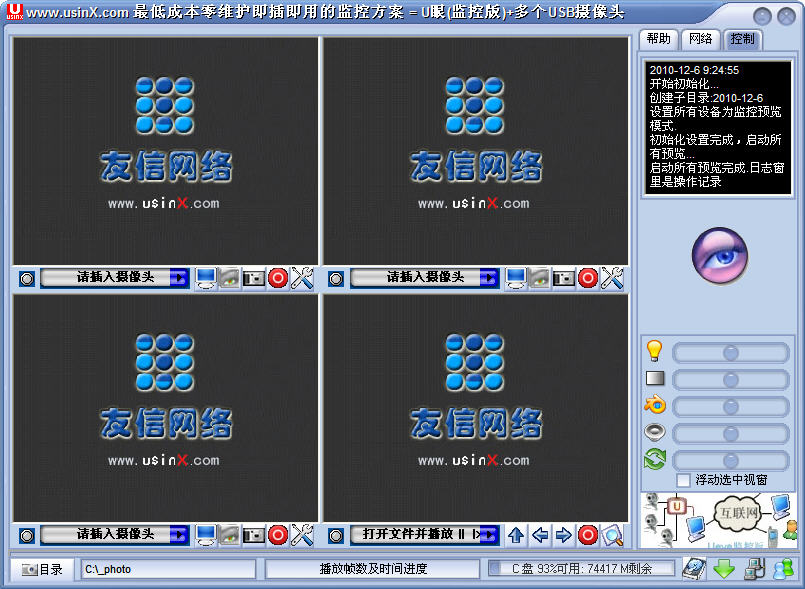Click the disk drive icon in status bar
Viewport: 805px width, 589px height.
pyautogui.click(x=694, y=569)
